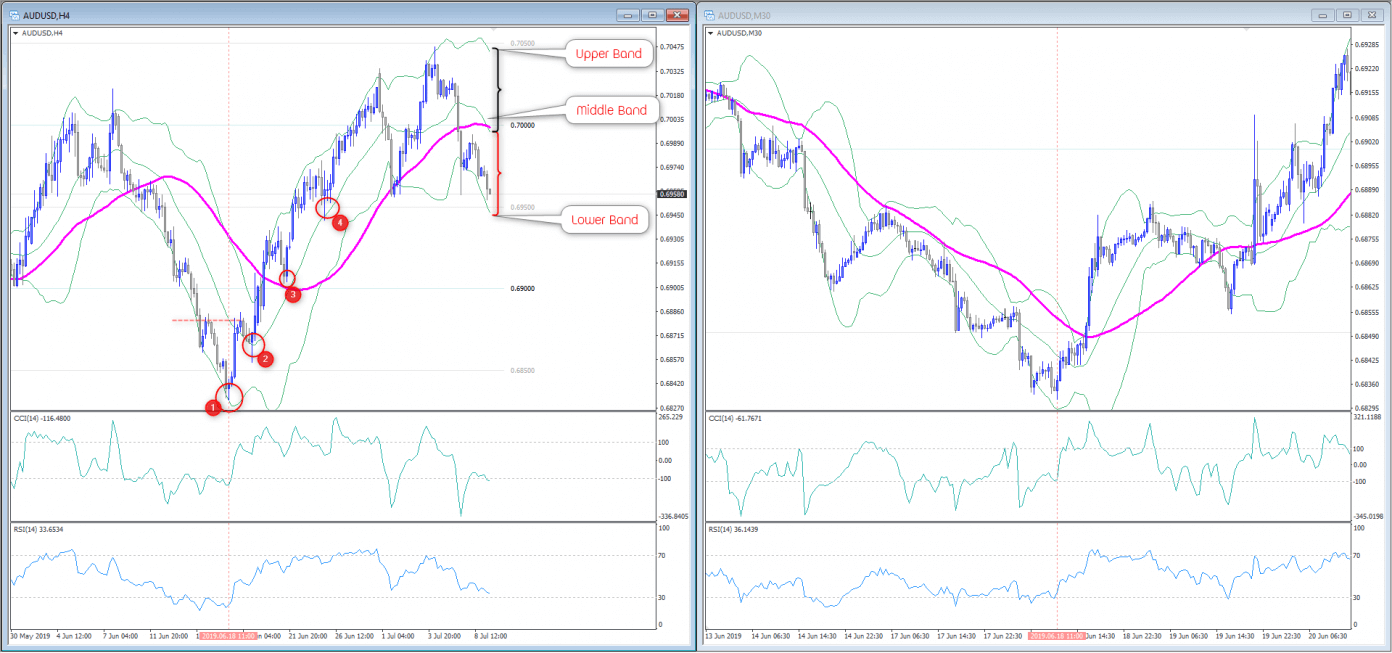Expand the AUDUSD,H4 chart label dropdown arrow
The width and height of the screenshot is (1392, 653).
coord(16,33)
